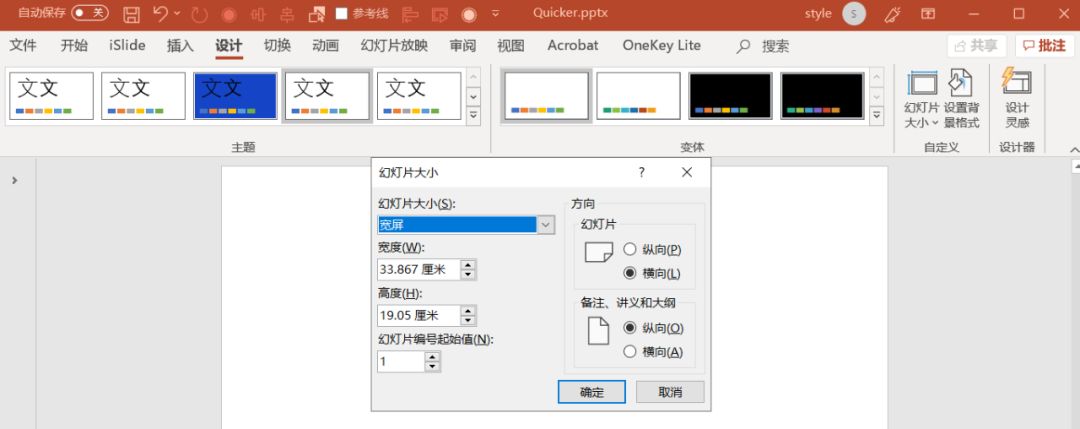Click the selection pane icon with cursor

point(317,14)
